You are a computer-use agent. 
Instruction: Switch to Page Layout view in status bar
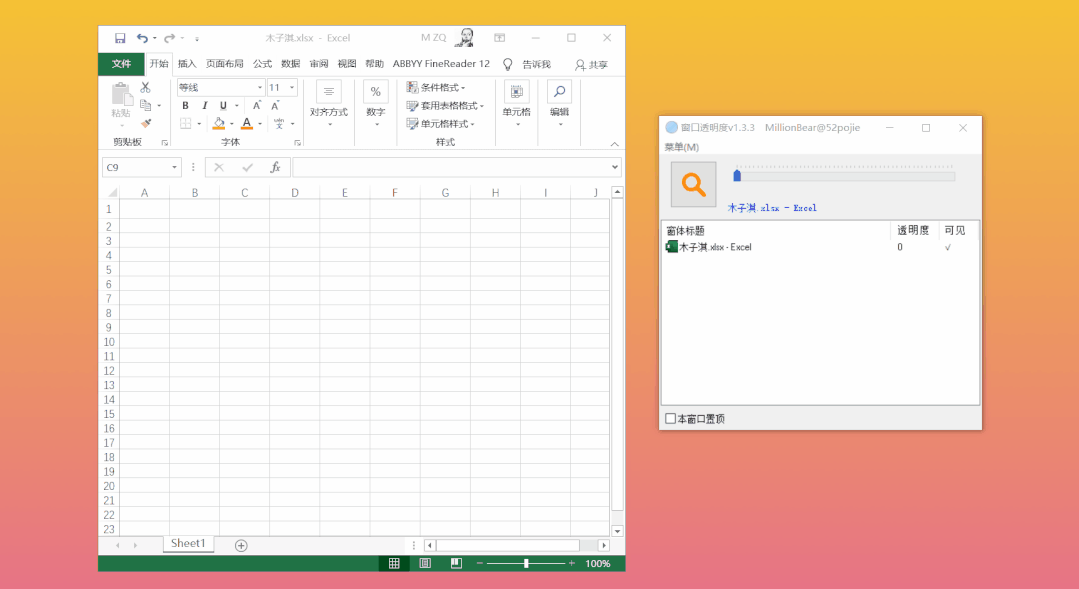(x=425, y=564)
